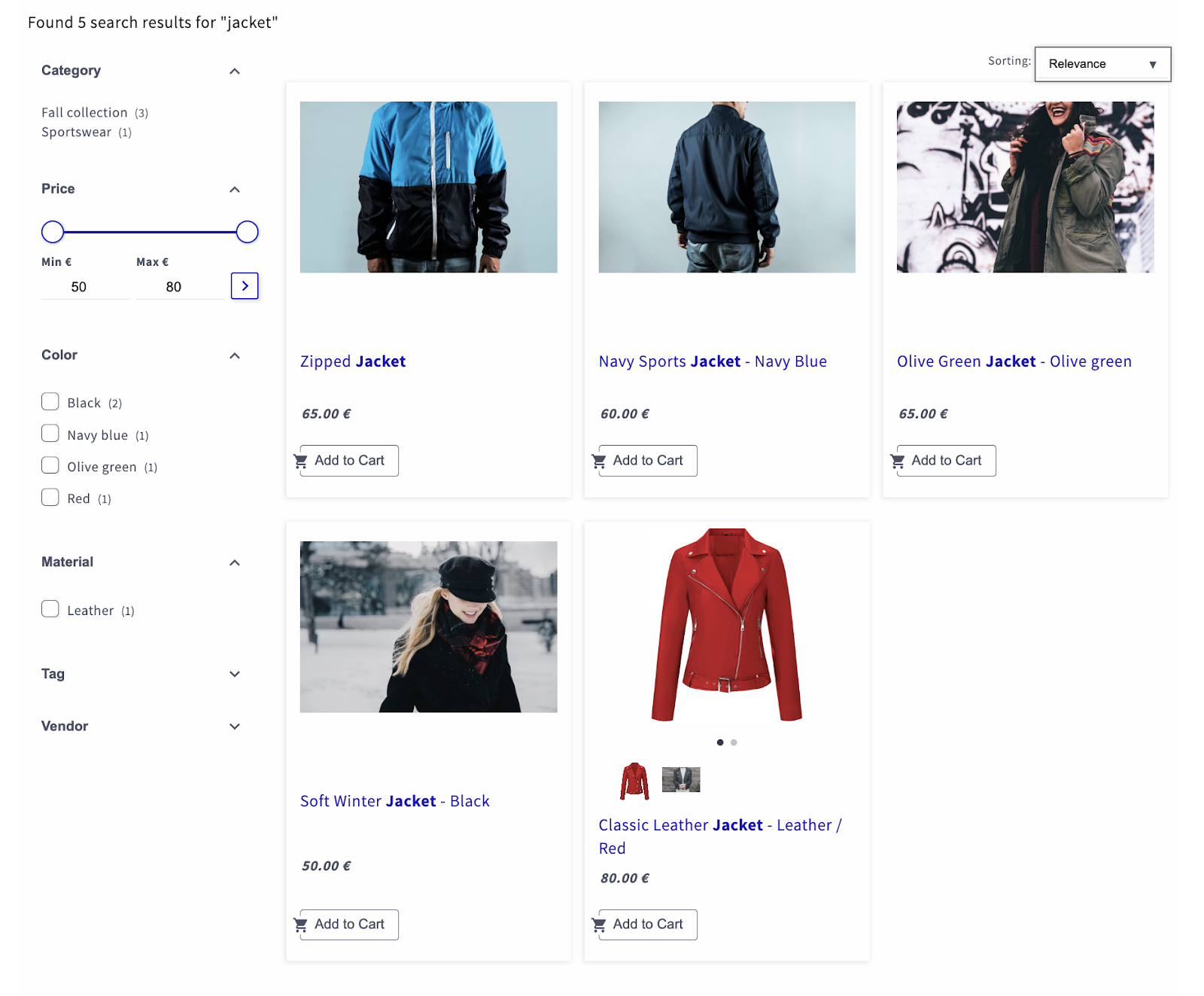Check the Red color filter
Screen dimensions: 1204x996
point(50,497)
